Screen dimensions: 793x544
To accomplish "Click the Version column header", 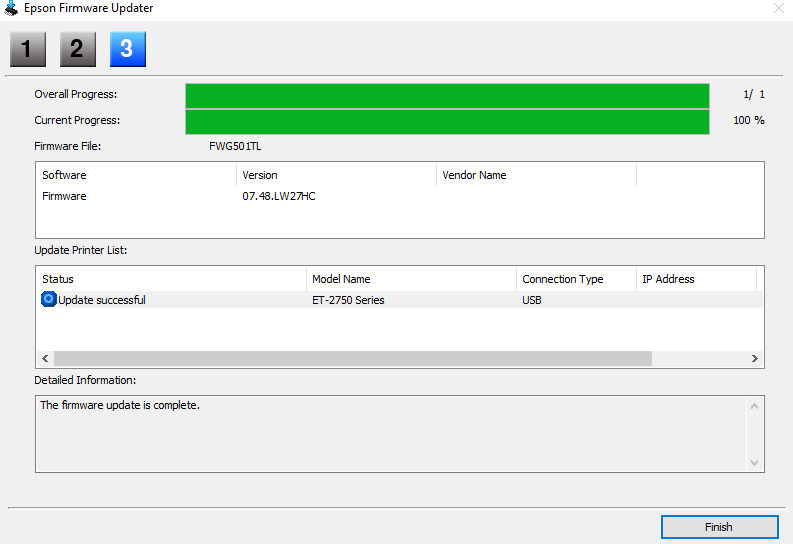I will pos(336,175).
